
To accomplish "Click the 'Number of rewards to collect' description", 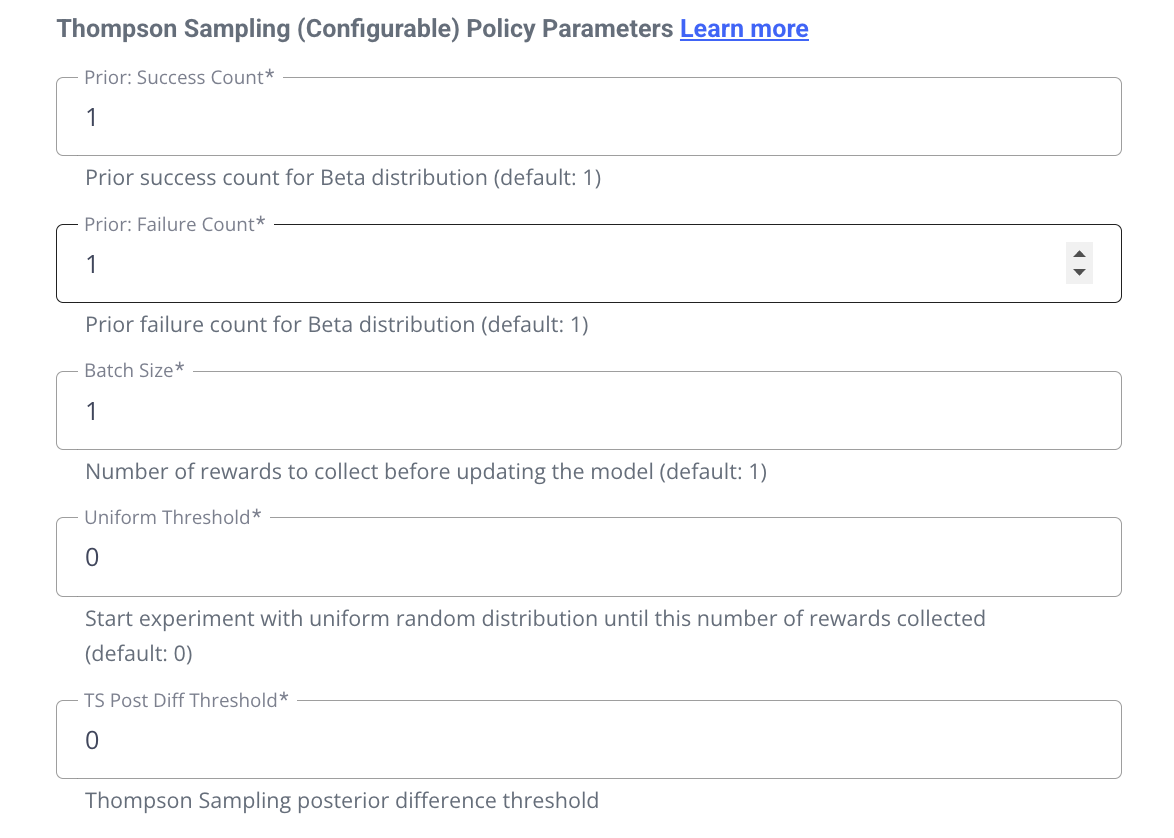I will pyautogui.click(x=426, y=471).
